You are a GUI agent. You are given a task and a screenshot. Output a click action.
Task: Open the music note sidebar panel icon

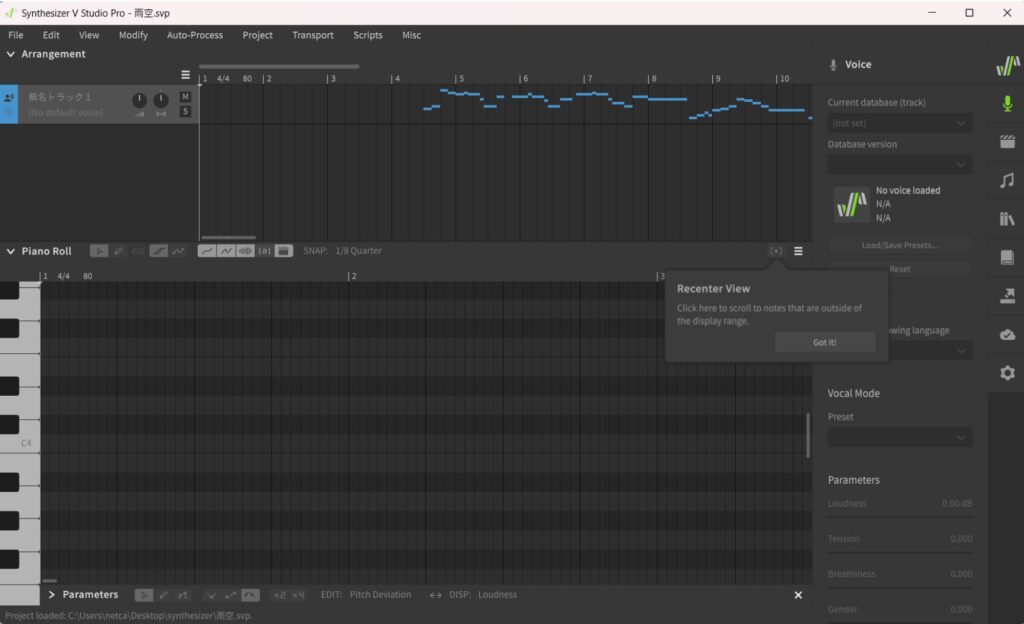(x=1007, y=180)
